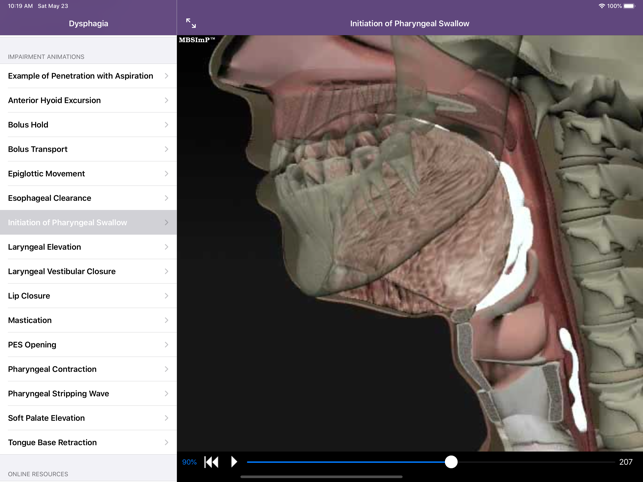
Task: Open the Laryngeal Elevation animation
Action: pos(45,247)
